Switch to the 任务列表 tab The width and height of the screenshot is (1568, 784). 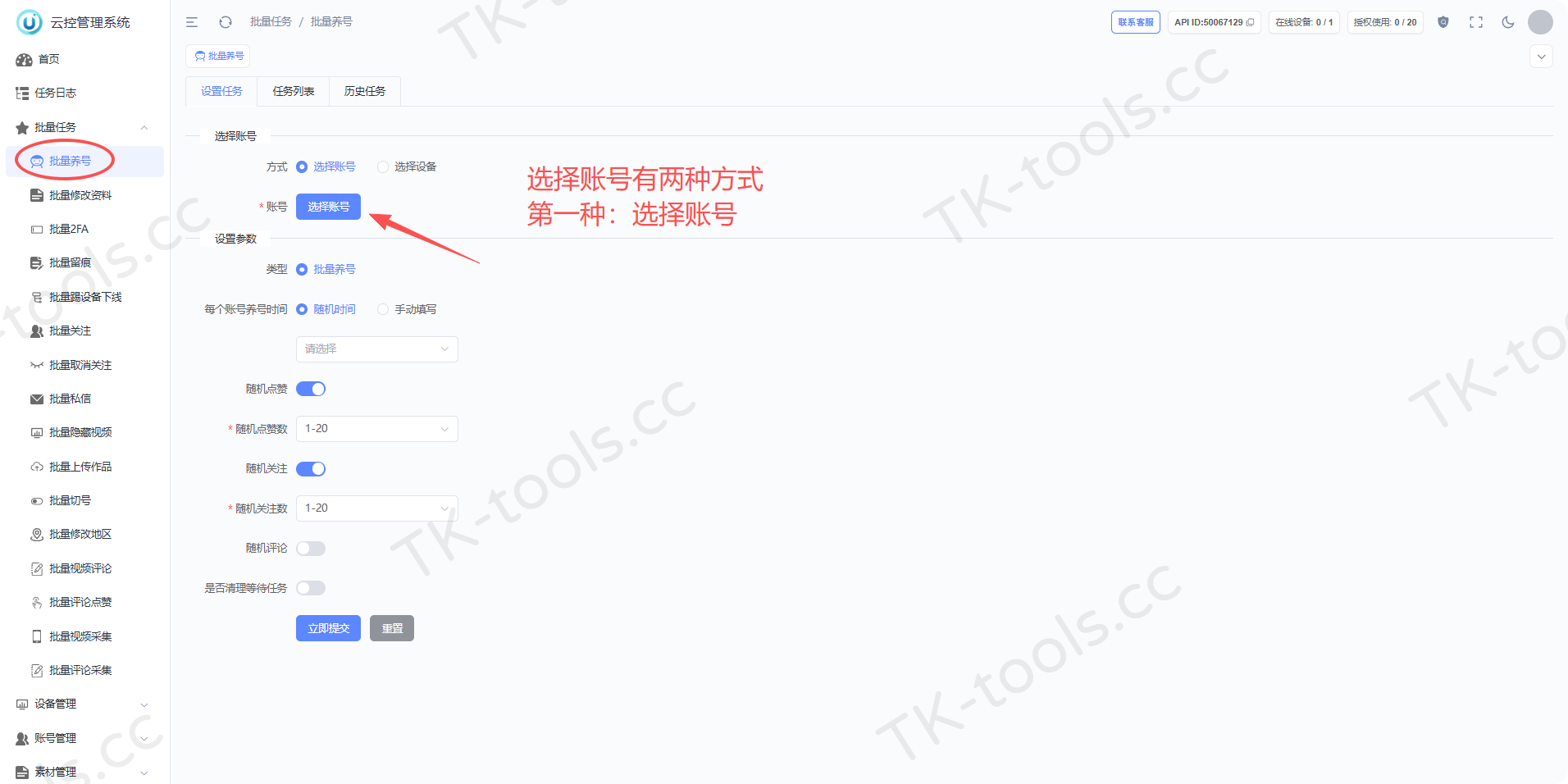[294, 91]
